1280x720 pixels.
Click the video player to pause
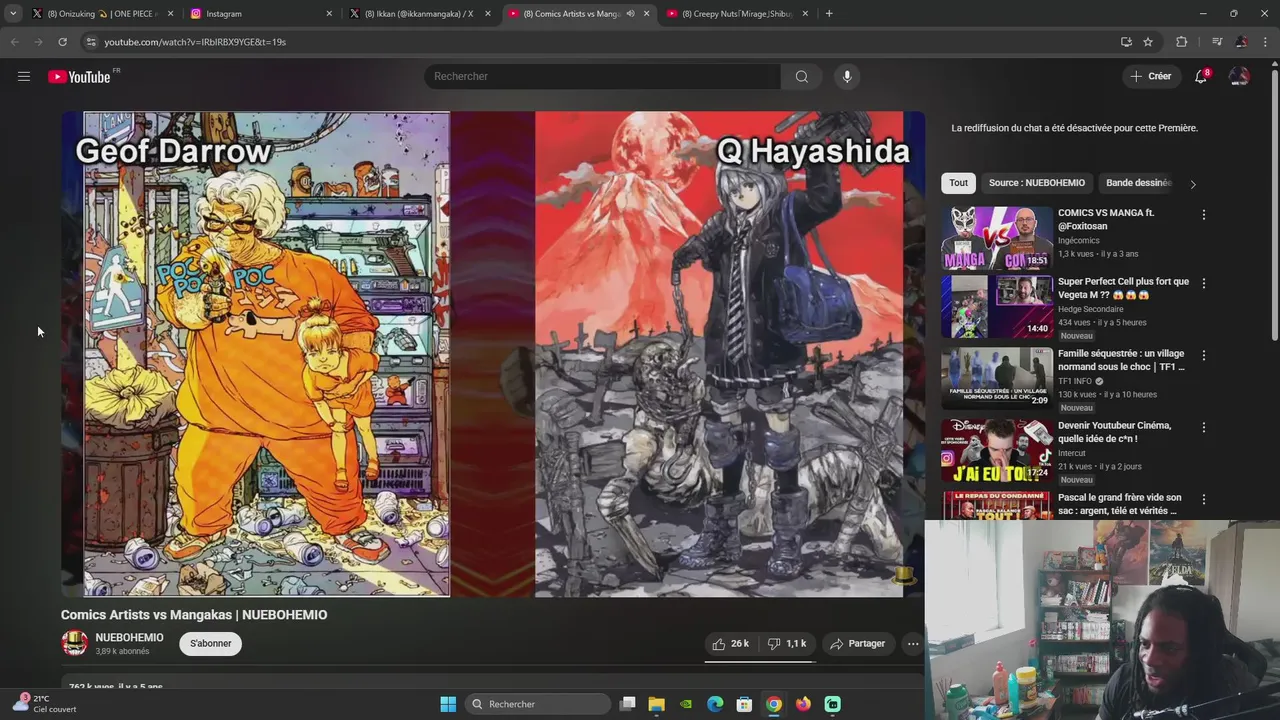tap(493, 354)
